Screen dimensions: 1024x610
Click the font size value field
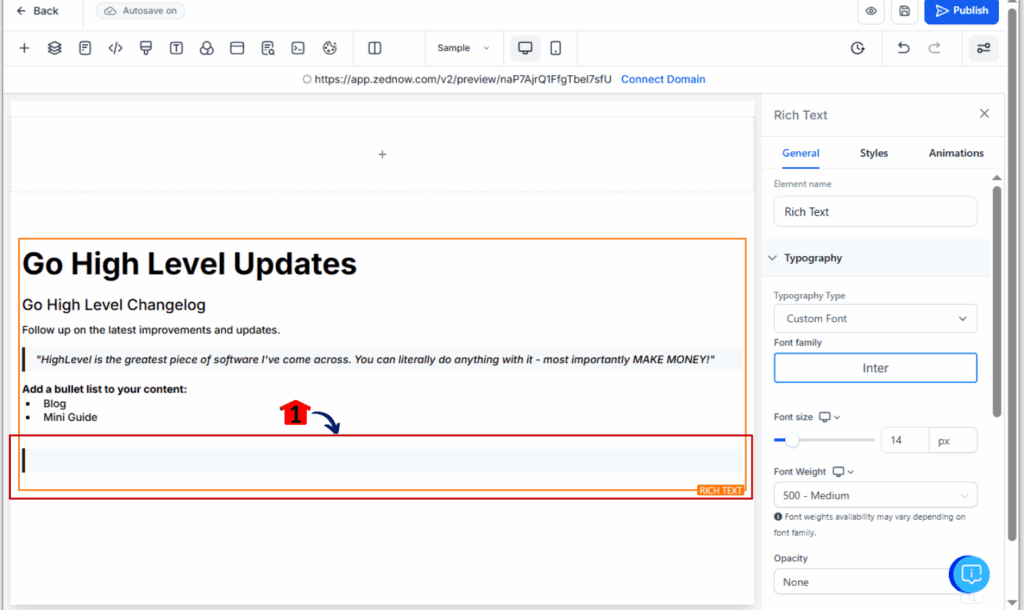(x=904, y=440)
